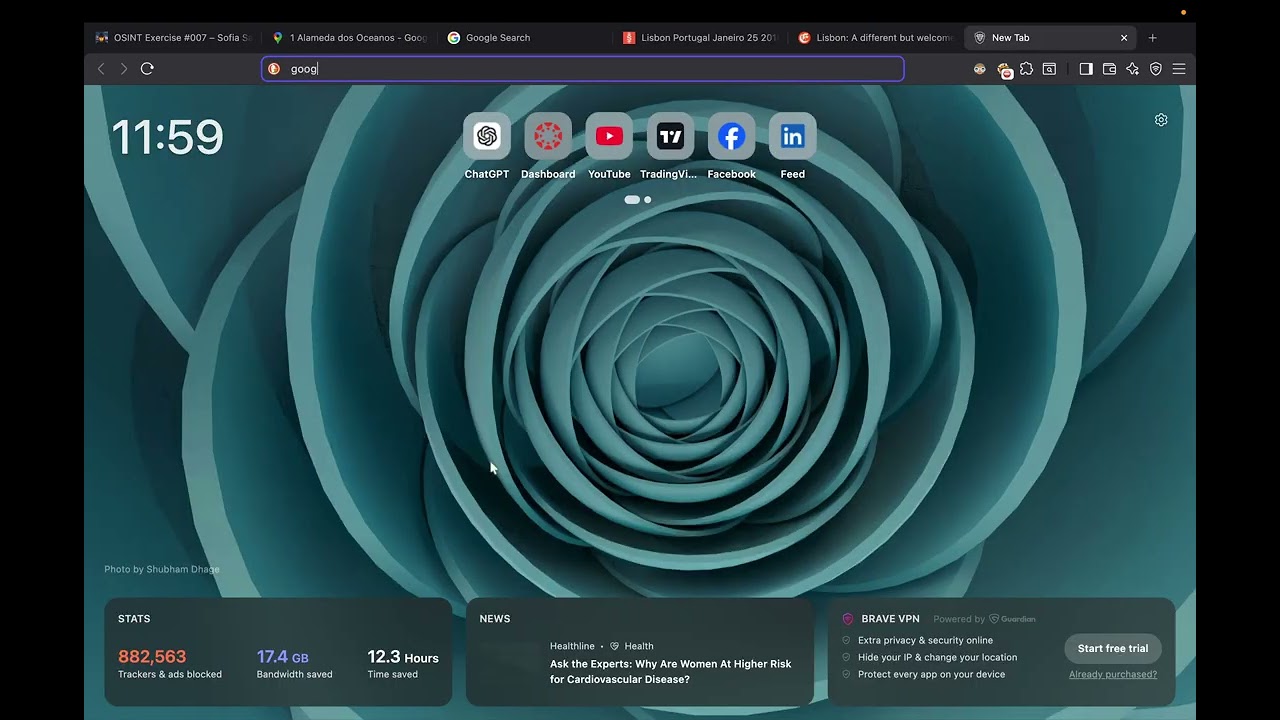1280x720 pixels.
Task: Switch to Google Search tab
Action: click(525, 38)
